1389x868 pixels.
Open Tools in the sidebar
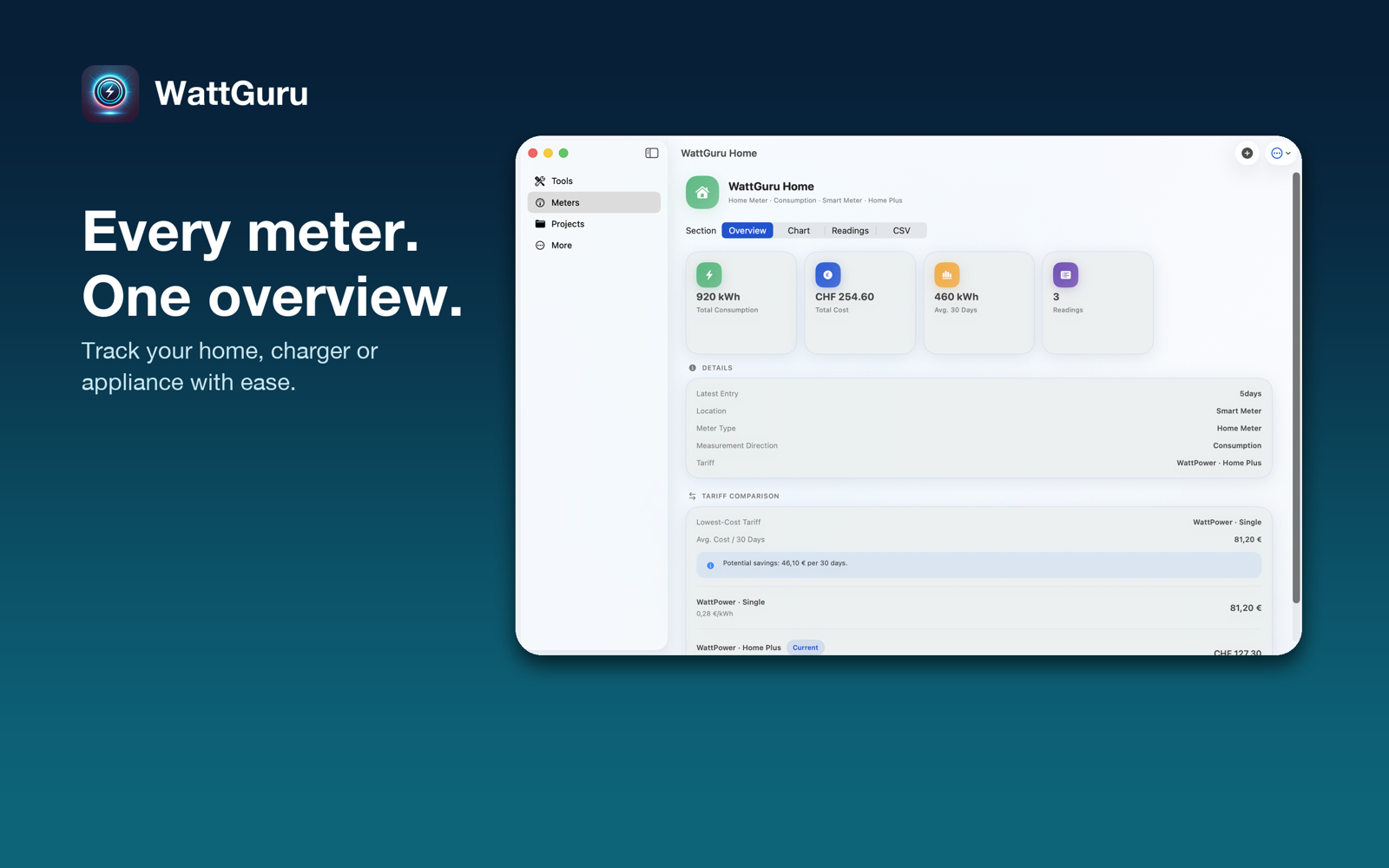(x=594, y=181)
